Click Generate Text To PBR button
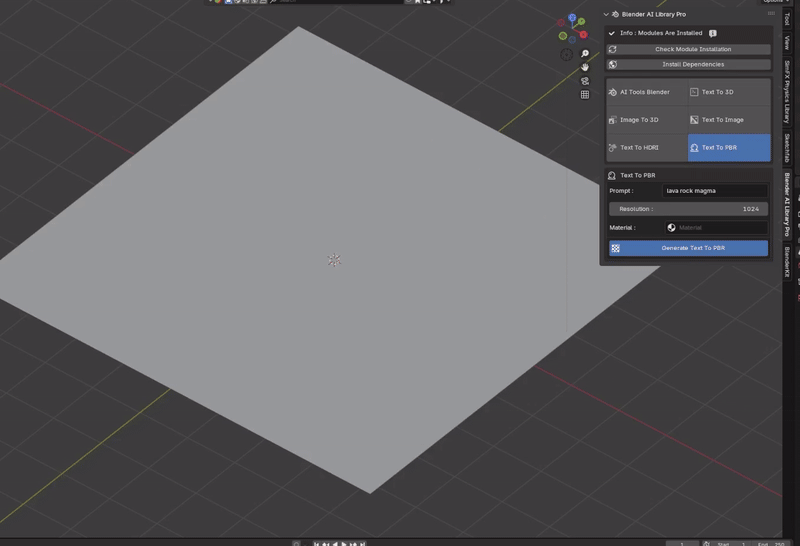Image resolution: width=800 pixels, height=546 pixels. [x=688, y=248]
